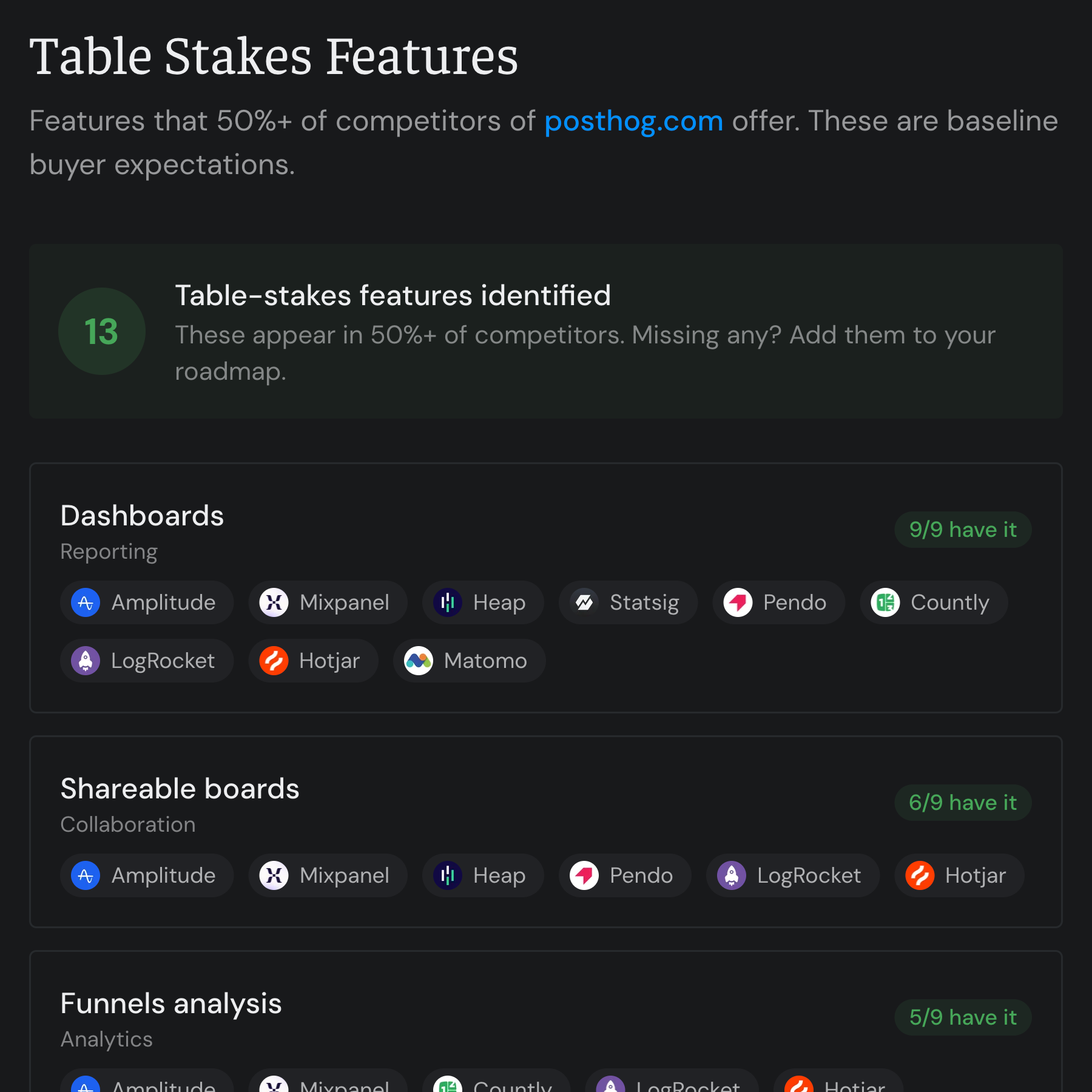Click the LogRocket logo icon under Dashboards
This screenshot has height=1092, width=1092.
click(86, 661)
